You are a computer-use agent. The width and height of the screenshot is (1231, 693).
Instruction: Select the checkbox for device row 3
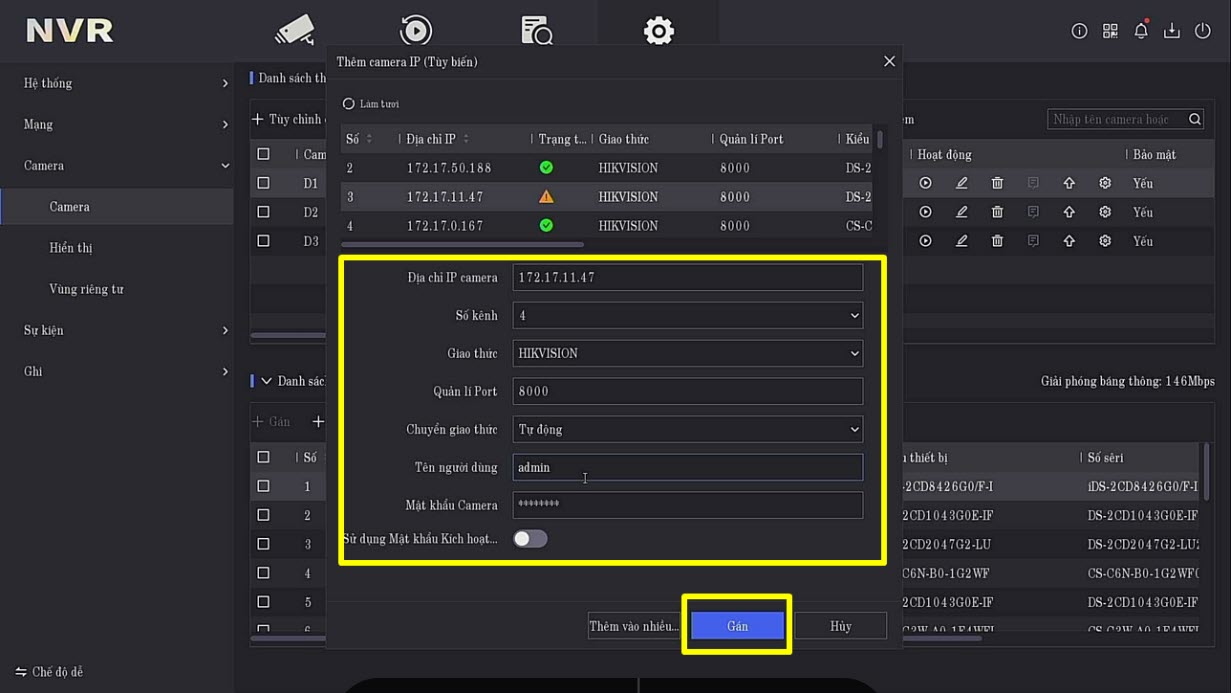tap(263, 544)
